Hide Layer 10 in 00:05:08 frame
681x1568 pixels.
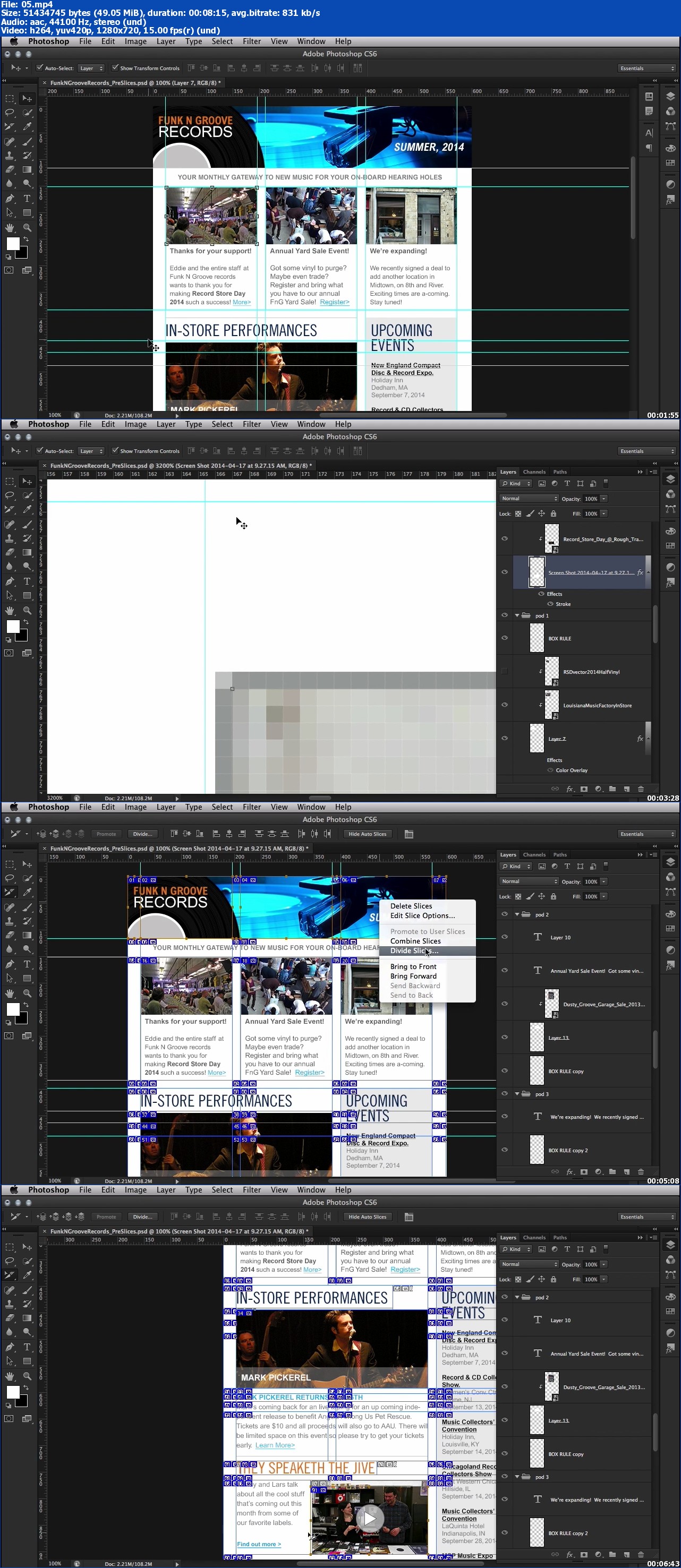(x=504, y=937)
